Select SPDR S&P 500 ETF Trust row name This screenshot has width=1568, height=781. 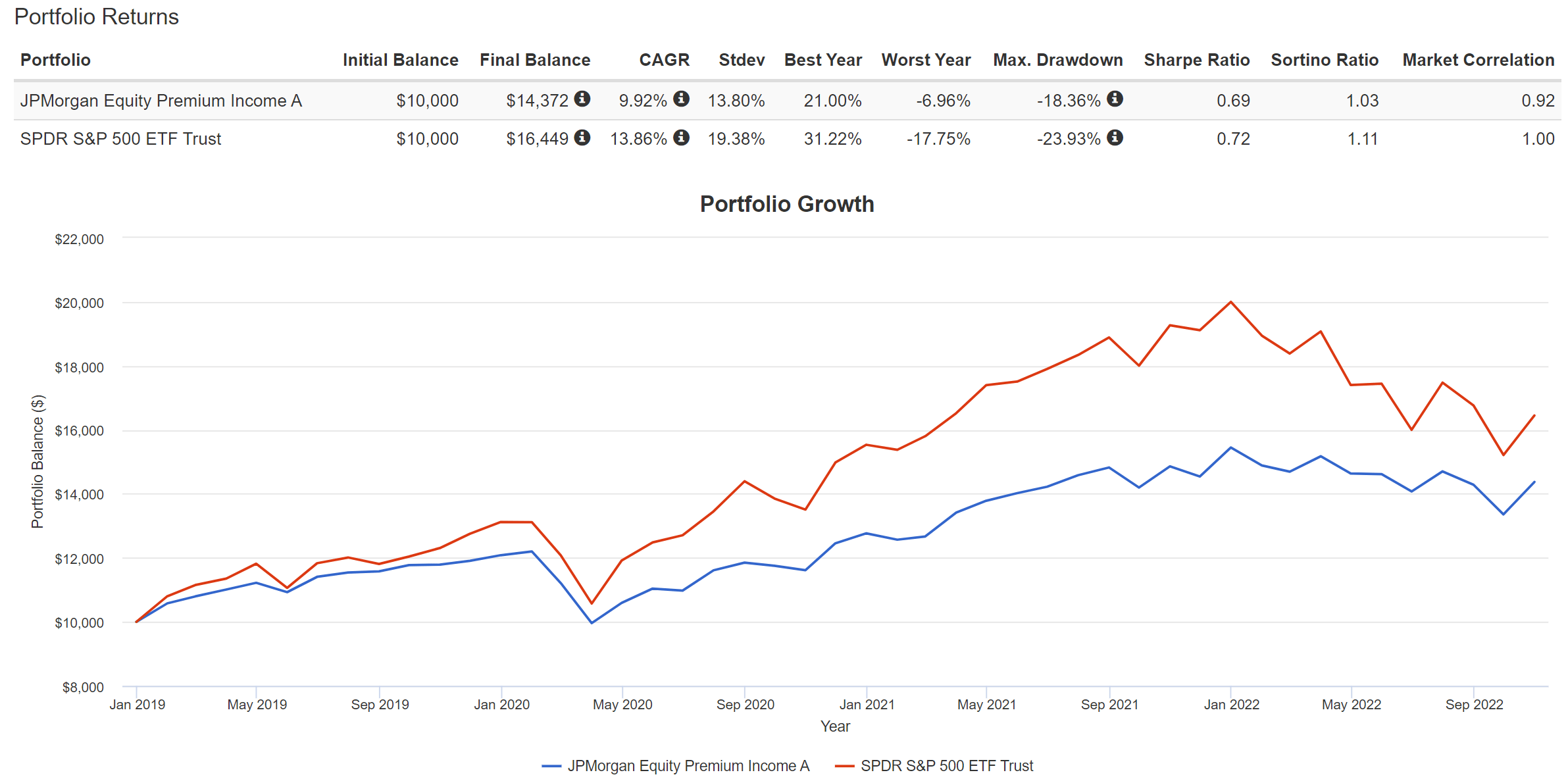120,139
